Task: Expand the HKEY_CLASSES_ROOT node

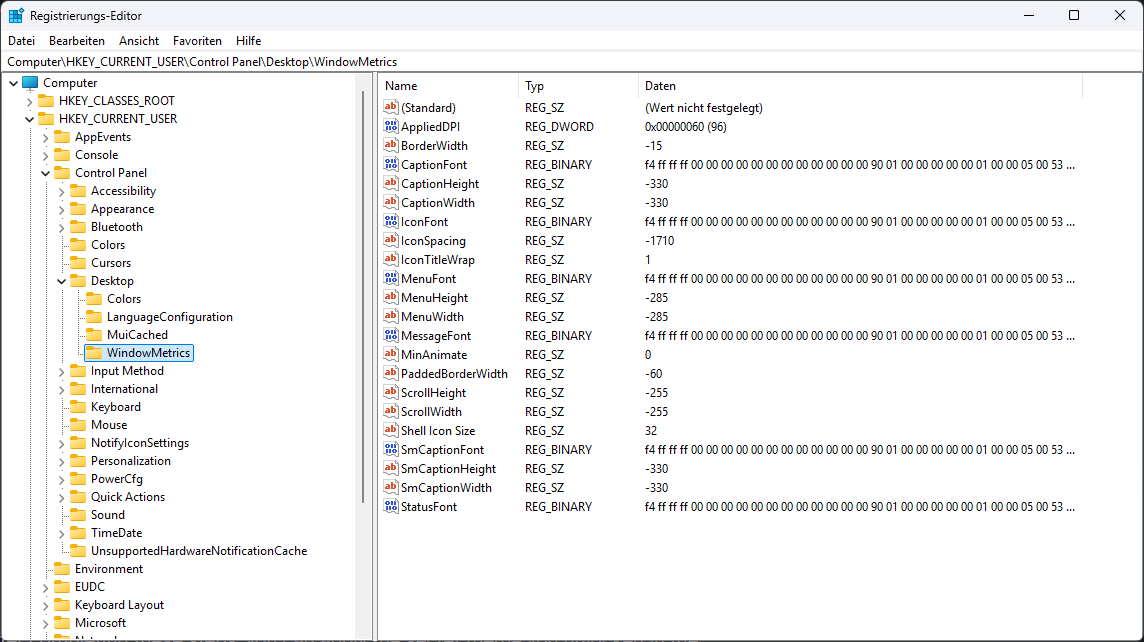Action: tap(31, 100)
